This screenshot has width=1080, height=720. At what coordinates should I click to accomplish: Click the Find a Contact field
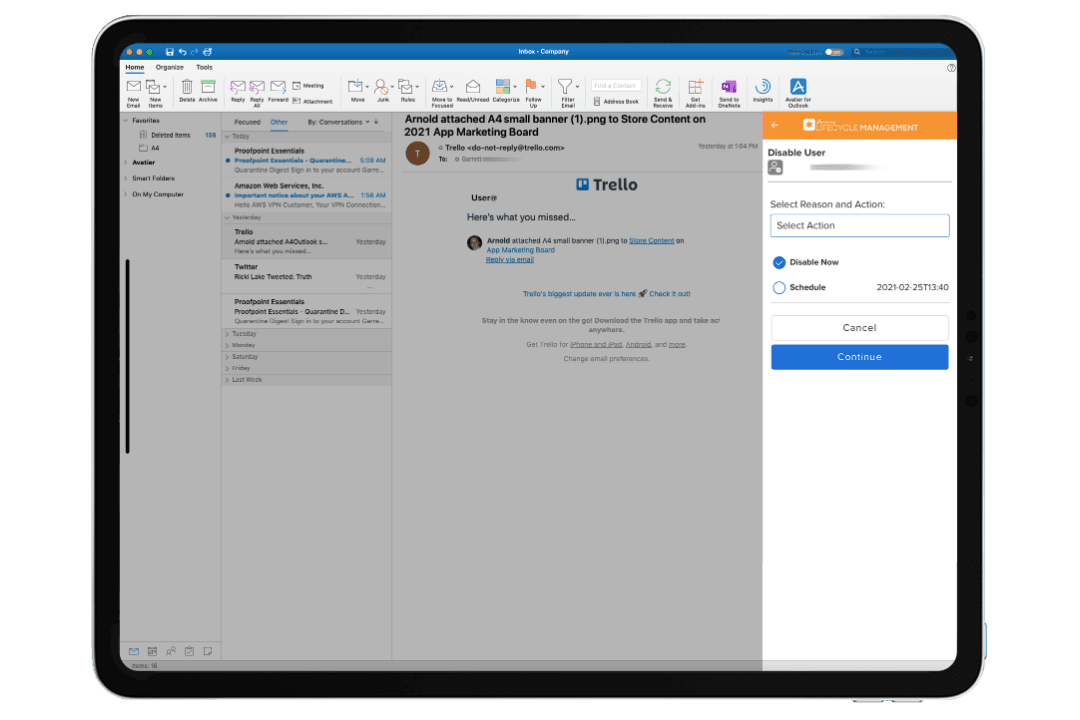616,86
